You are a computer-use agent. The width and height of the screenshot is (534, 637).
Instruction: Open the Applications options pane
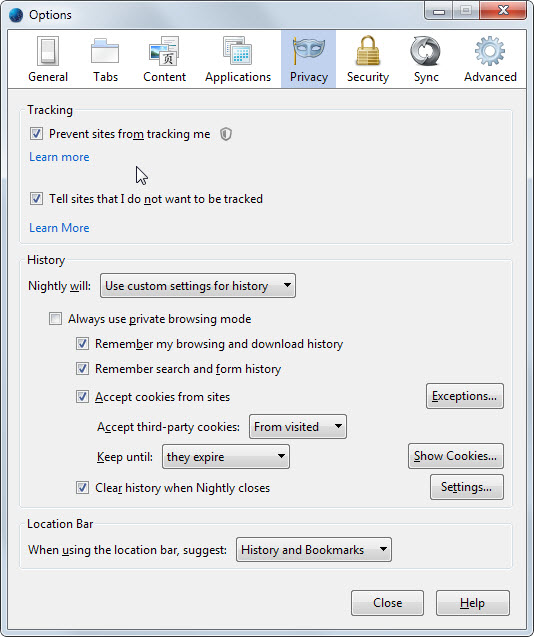tap(238, 59)
